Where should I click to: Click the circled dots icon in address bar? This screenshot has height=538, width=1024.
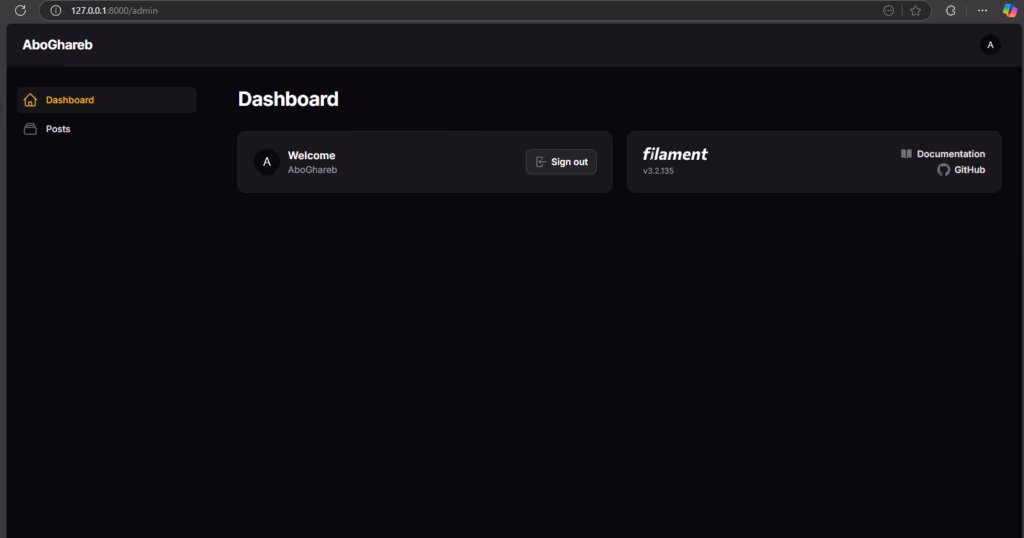tap(888, 10)
